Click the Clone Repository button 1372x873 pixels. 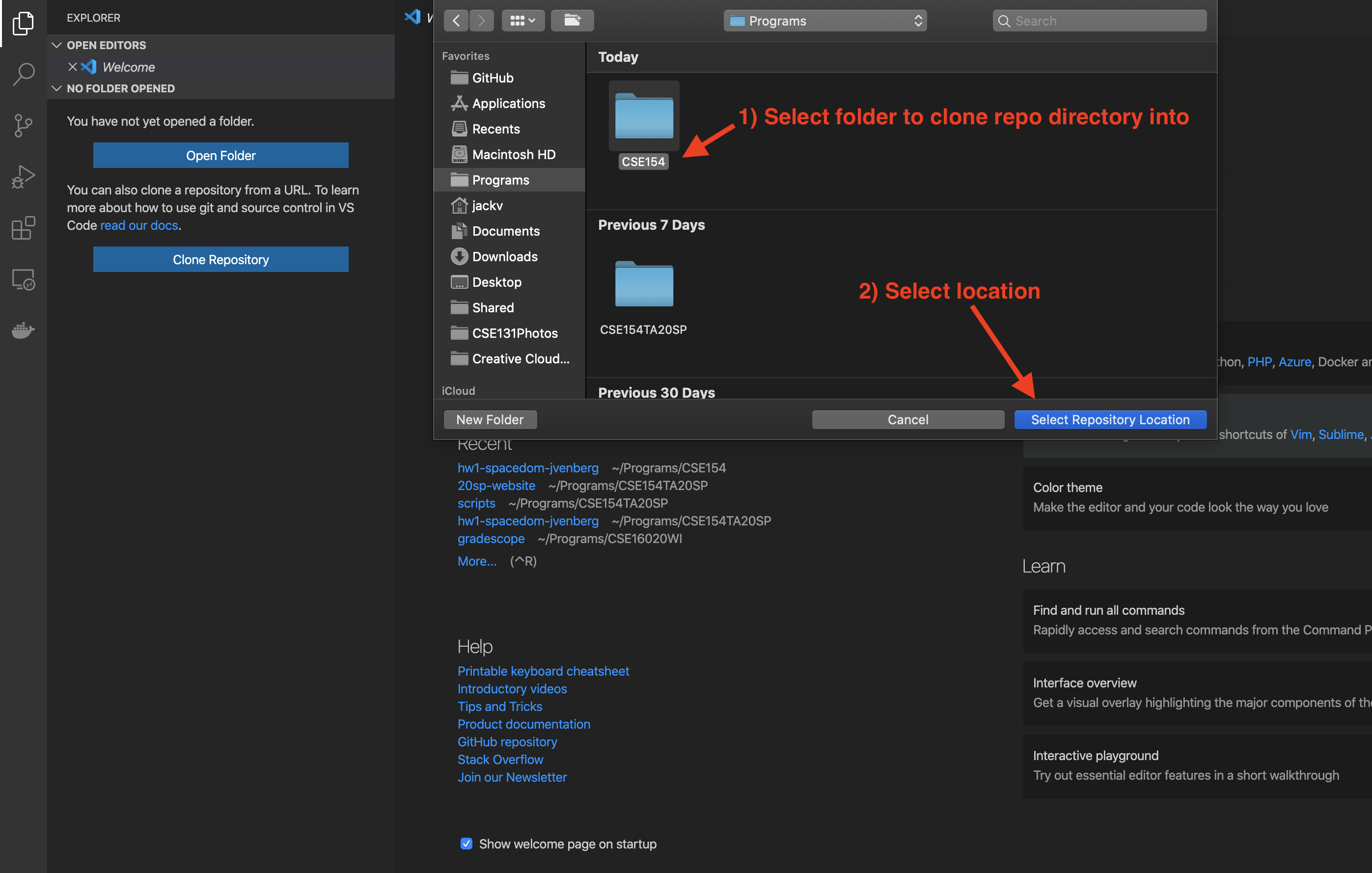tap(220, 259)
